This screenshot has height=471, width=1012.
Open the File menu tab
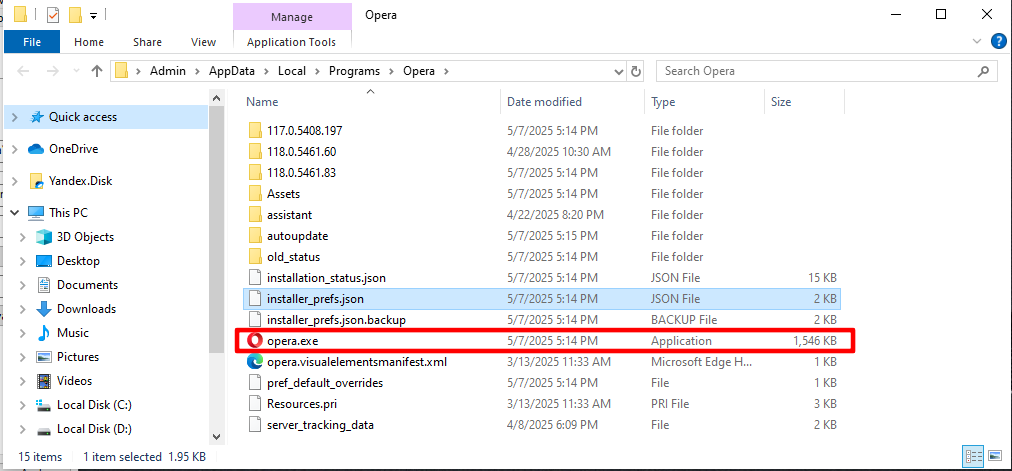pos(32,42)
